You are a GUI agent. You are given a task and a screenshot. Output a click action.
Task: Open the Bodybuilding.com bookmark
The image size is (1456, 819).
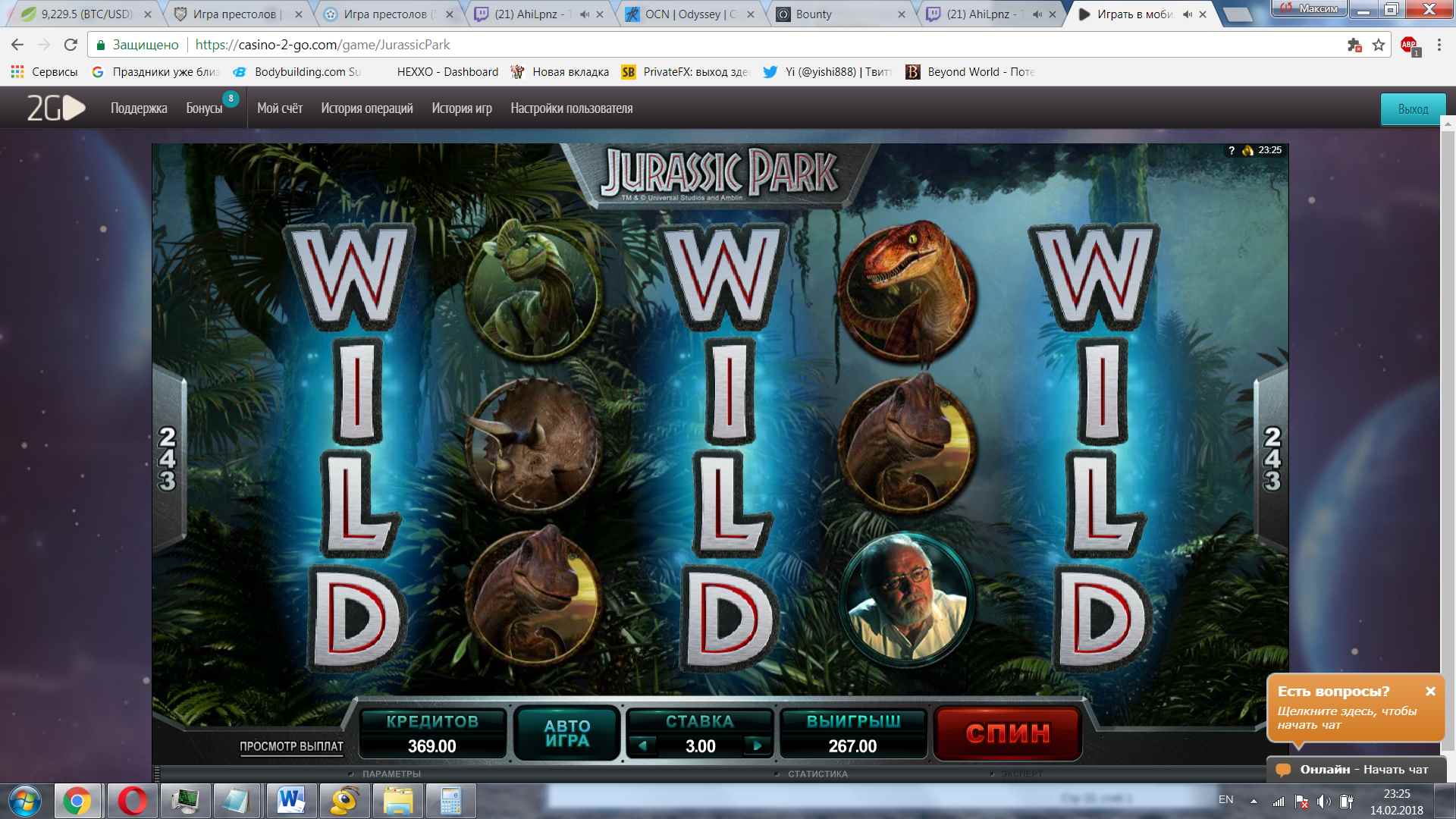click(x=297, y=72)
